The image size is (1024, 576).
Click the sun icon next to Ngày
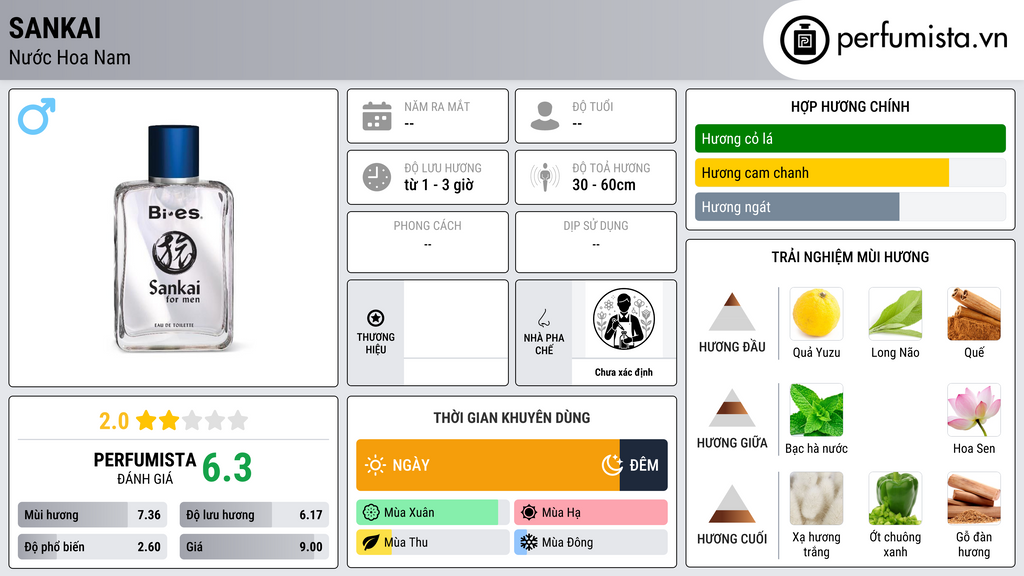[x=375, y=465]
